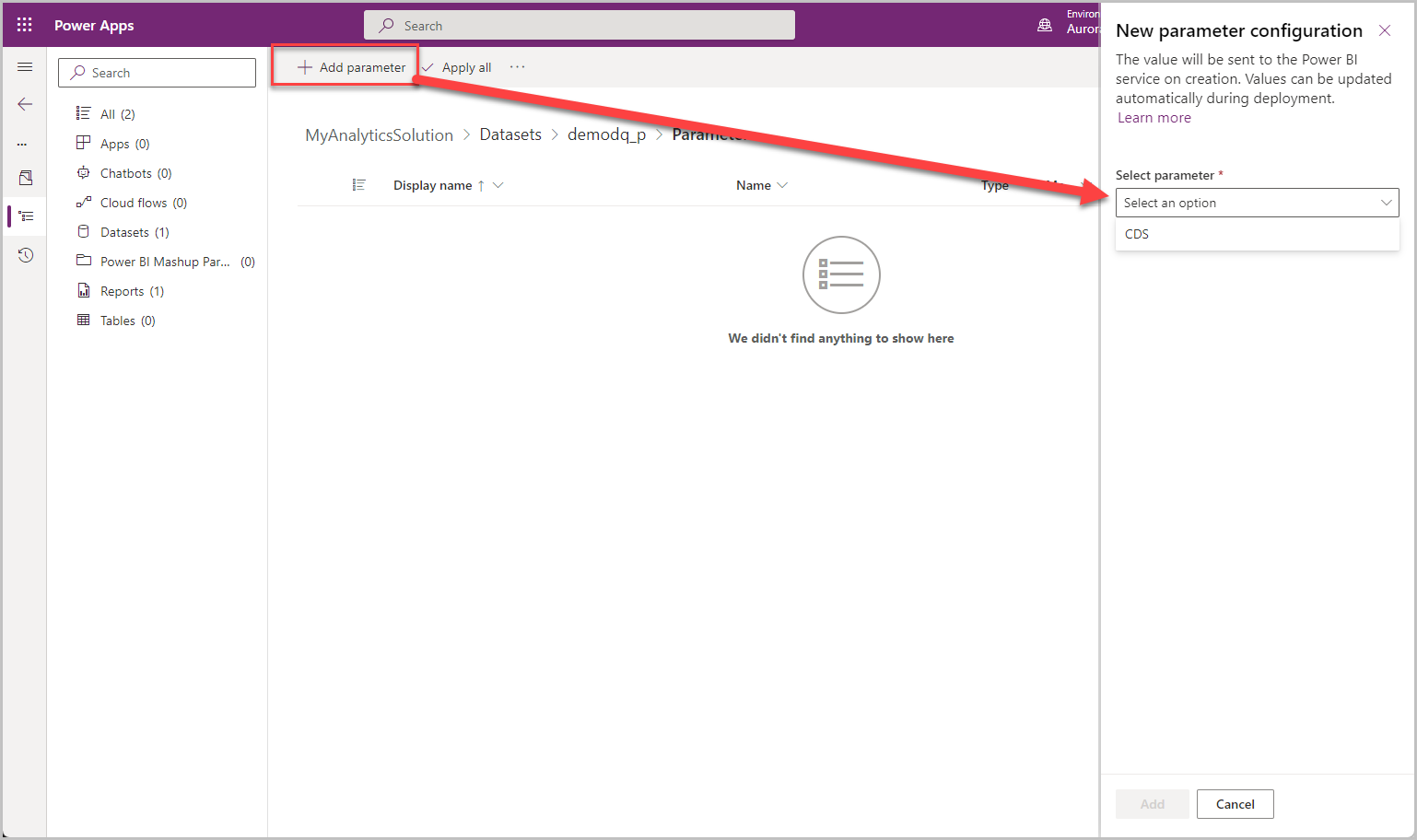Select the environment icon near the search bar

(x=1045, y=25)
